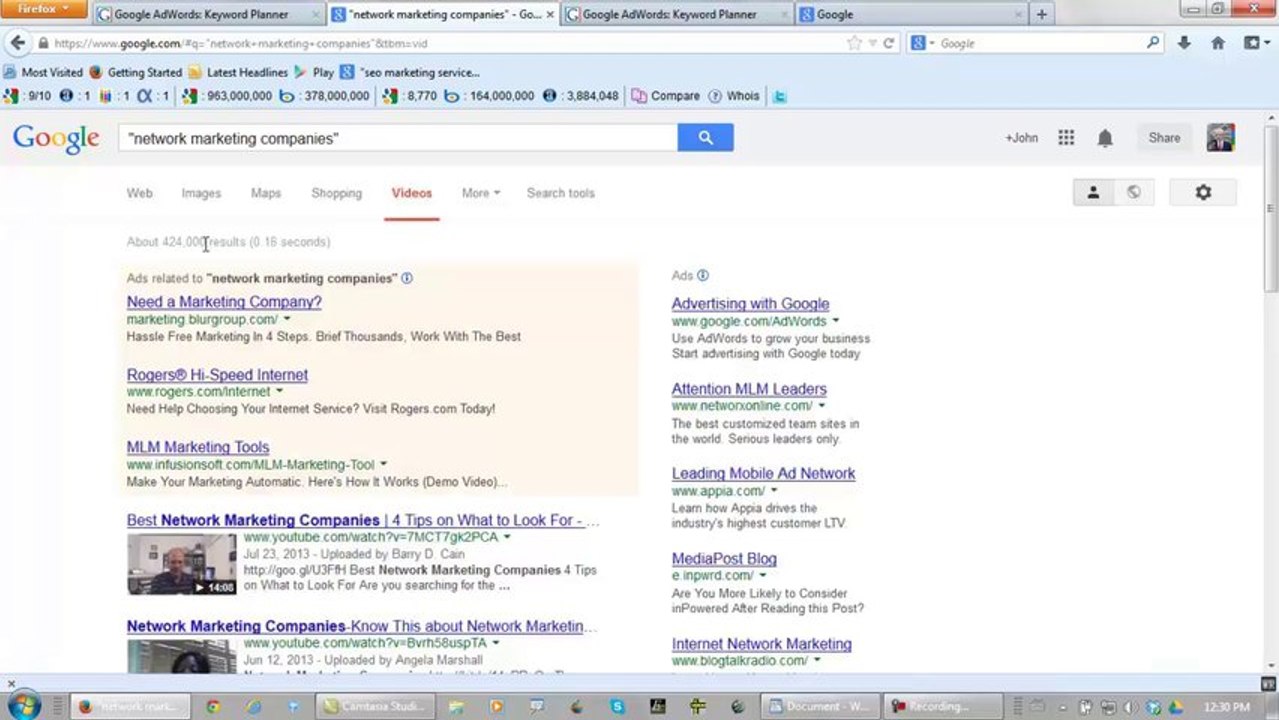Click the user profile avatar picture
Viewport: 1279px width, 720px height.
(x=1220, y=138)
